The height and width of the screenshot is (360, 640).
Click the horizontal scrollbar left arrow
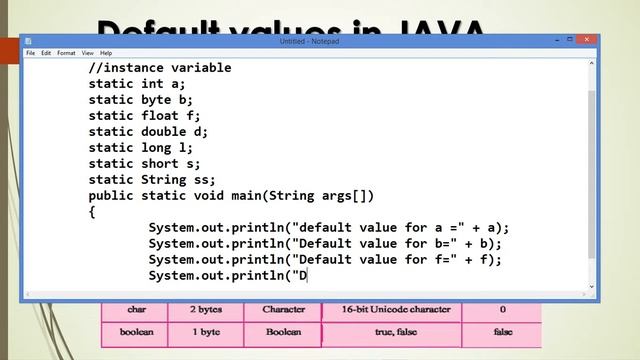27,294
